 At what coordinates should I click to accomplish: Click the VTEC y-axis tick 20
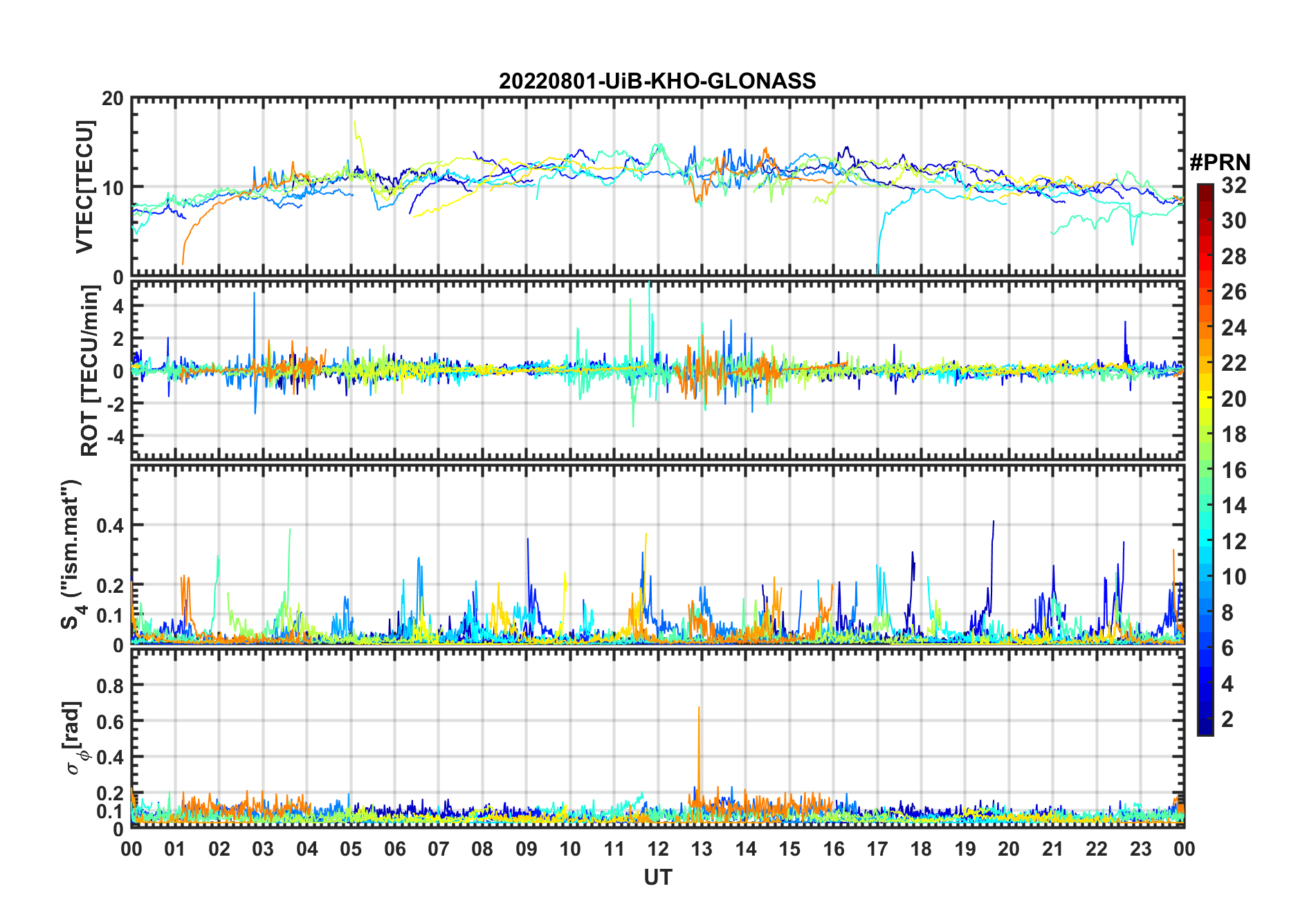[113, 98]
